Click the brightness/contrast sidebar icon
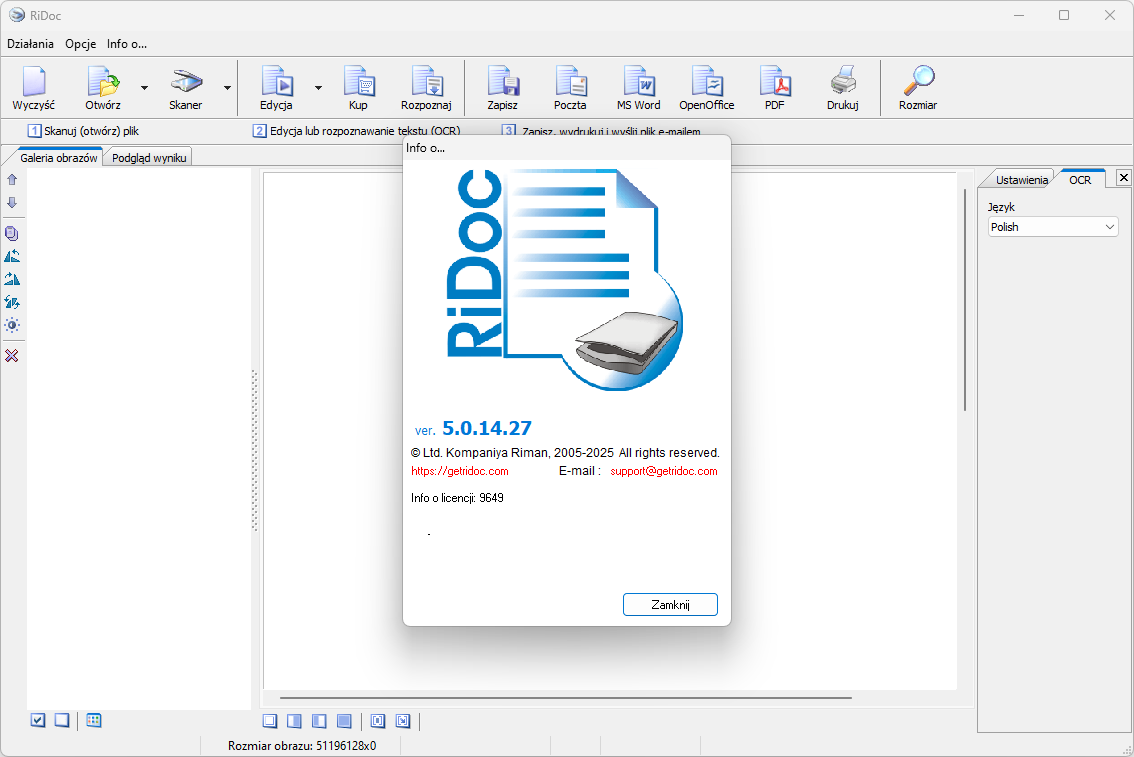The width and height of the screenshot is (1134, 757). click(12, 325)
